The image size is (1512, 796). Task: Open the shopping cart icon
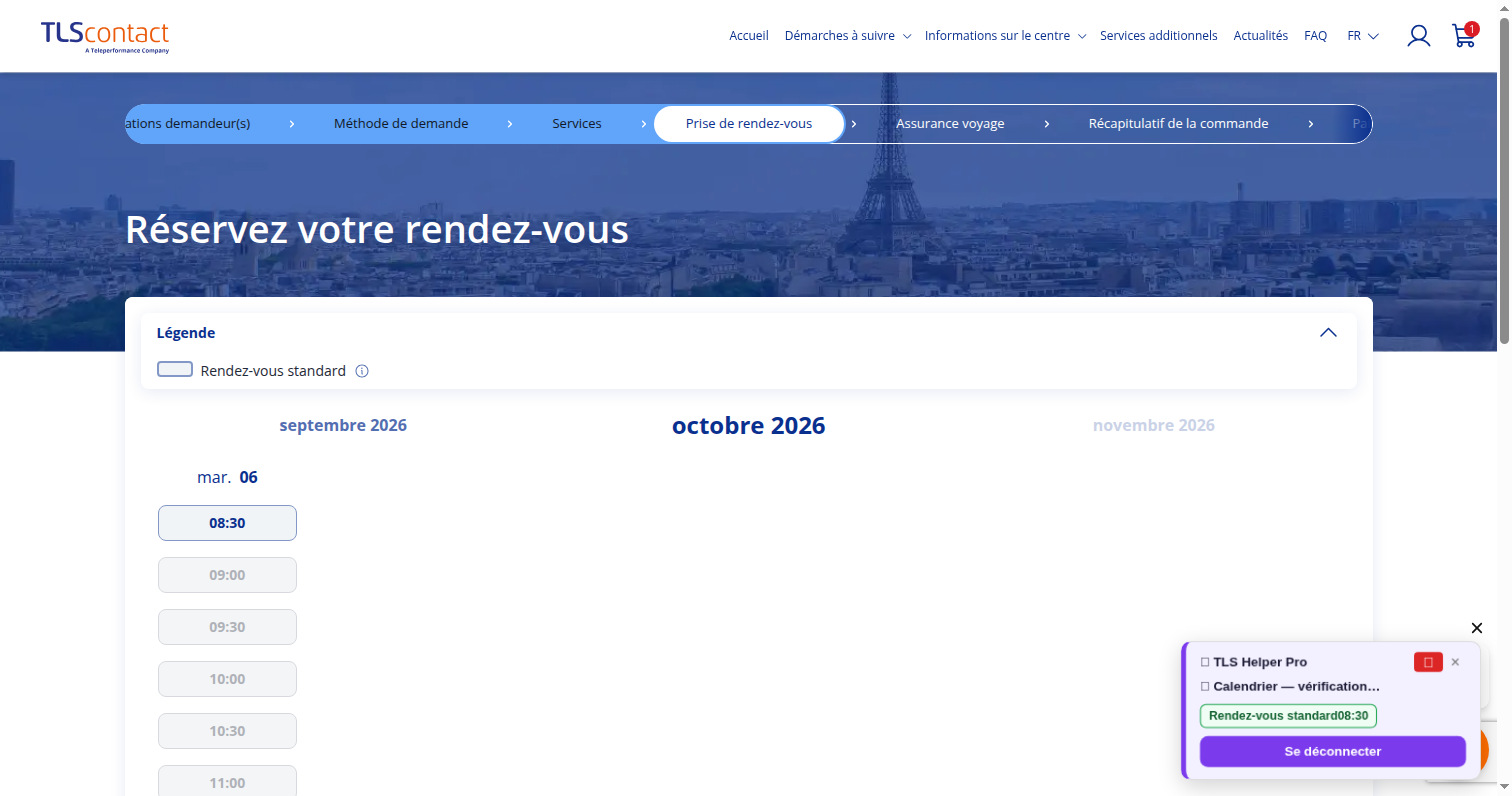1464,35
